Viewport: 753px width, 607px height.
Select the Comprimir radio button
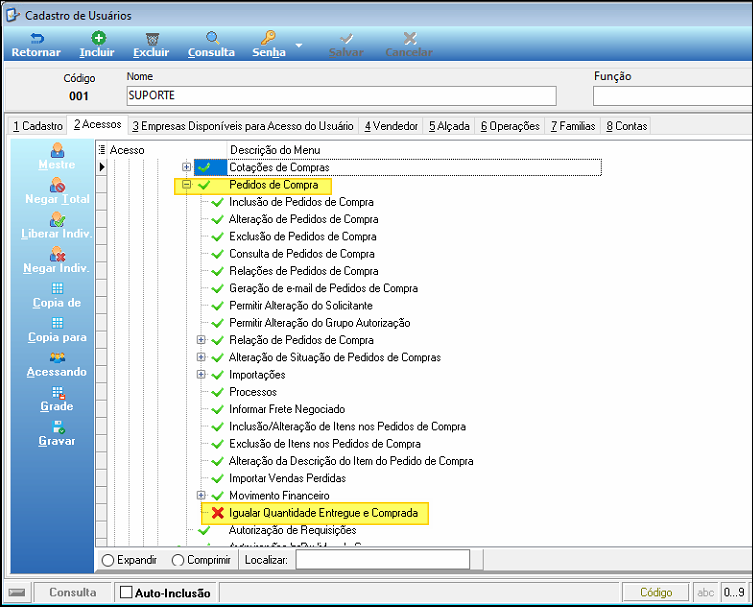click(x=178, y=560)
